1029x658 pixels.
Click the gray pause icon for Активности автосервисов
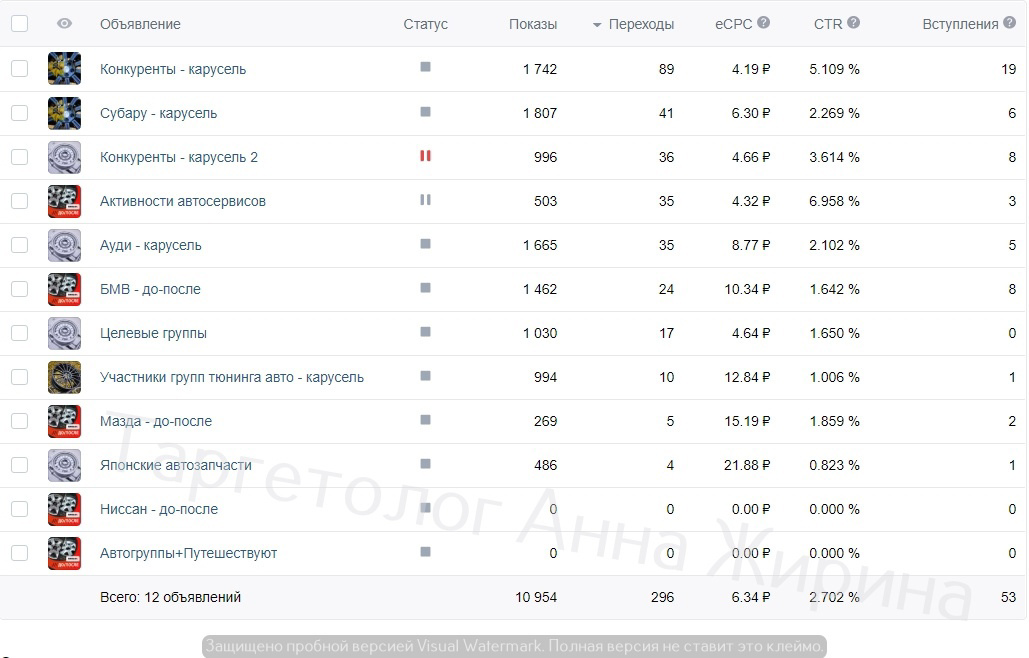425,199
